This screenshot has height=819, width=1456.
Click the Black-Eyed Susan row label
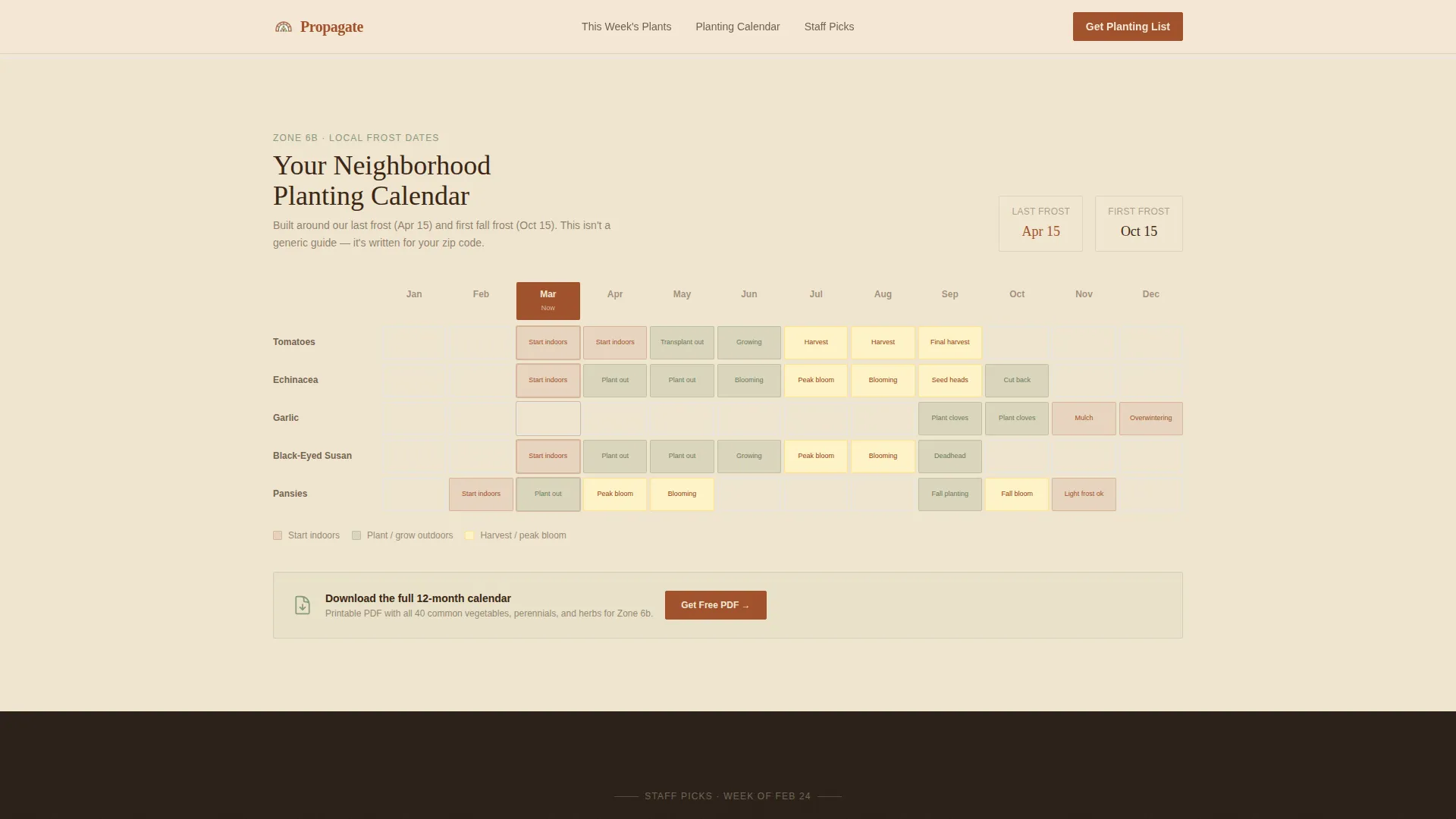(312, 456)
